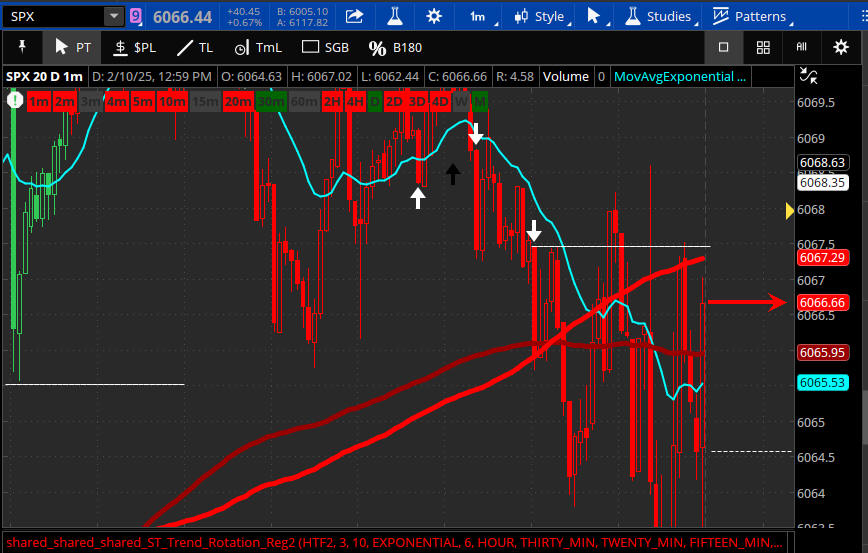Select the SGB rectangle drawing tool
868x553 pixels.
point(326,47)
